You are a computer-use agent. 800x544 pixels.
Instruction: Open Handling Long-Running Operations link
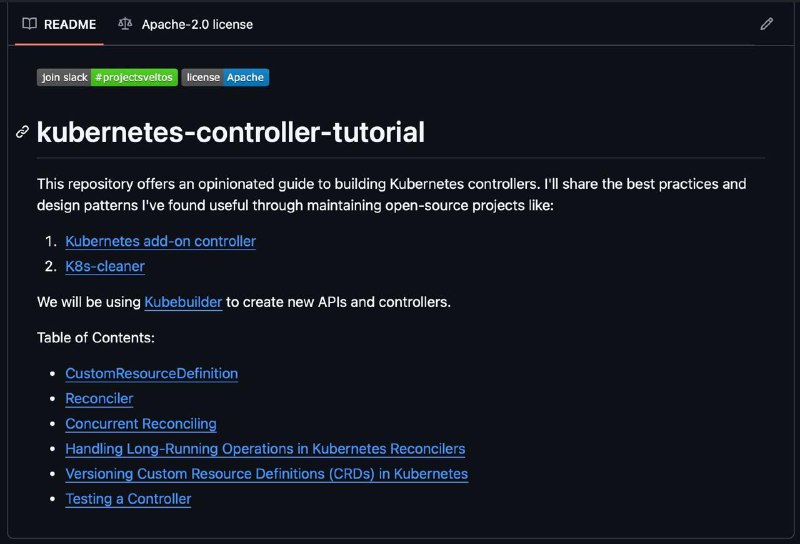tap(265, 449)
